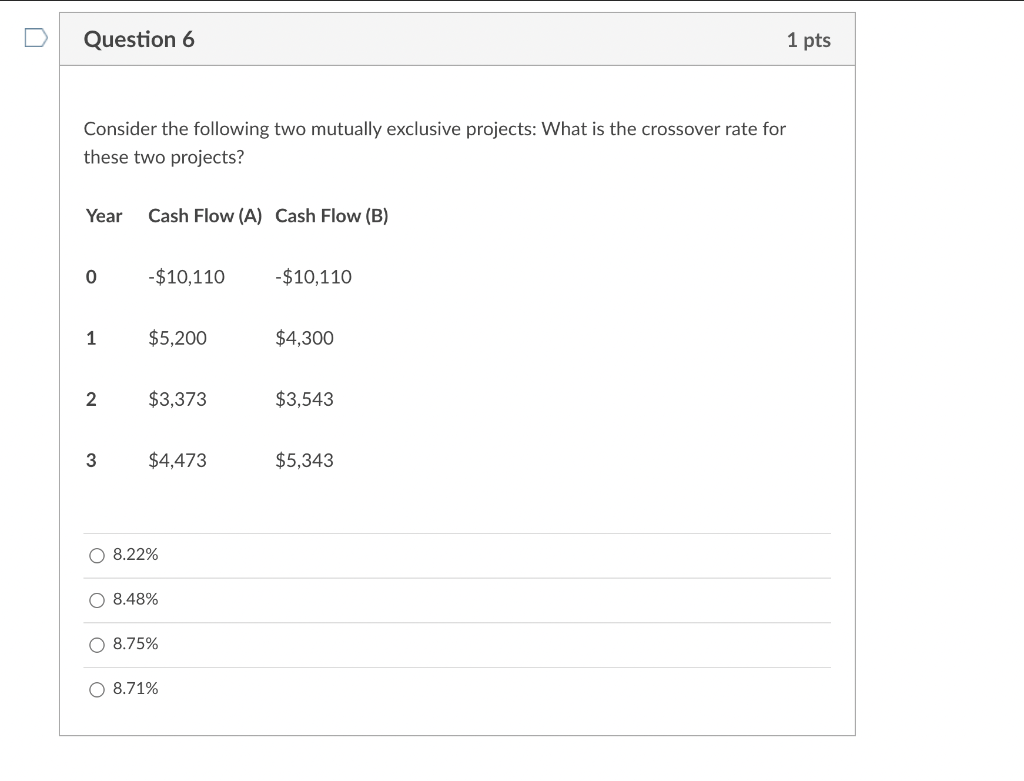Click the $3,373 cash flow value

[177, 399]
